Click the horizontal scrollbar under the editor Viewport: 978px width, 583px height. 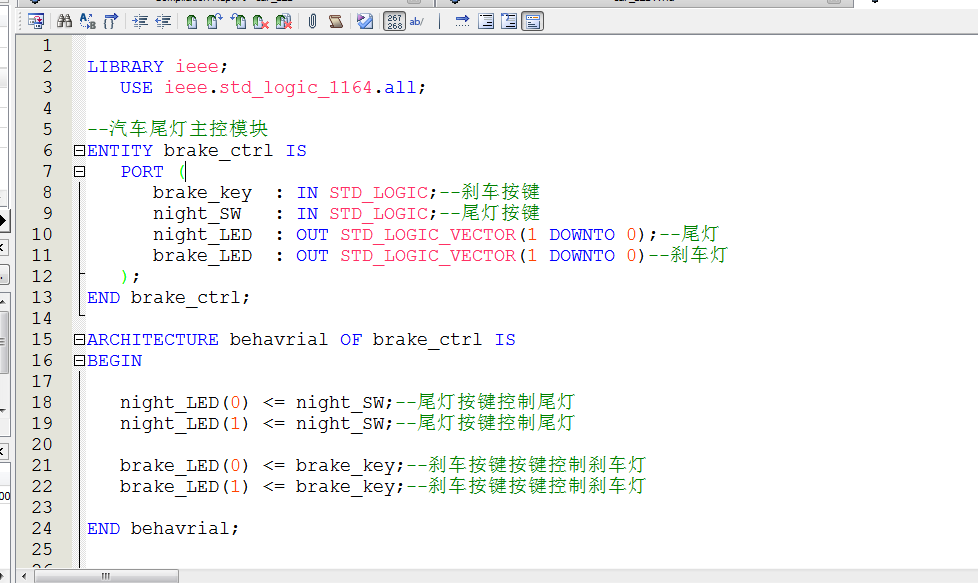pyautogui.click(x=500, y=575)
